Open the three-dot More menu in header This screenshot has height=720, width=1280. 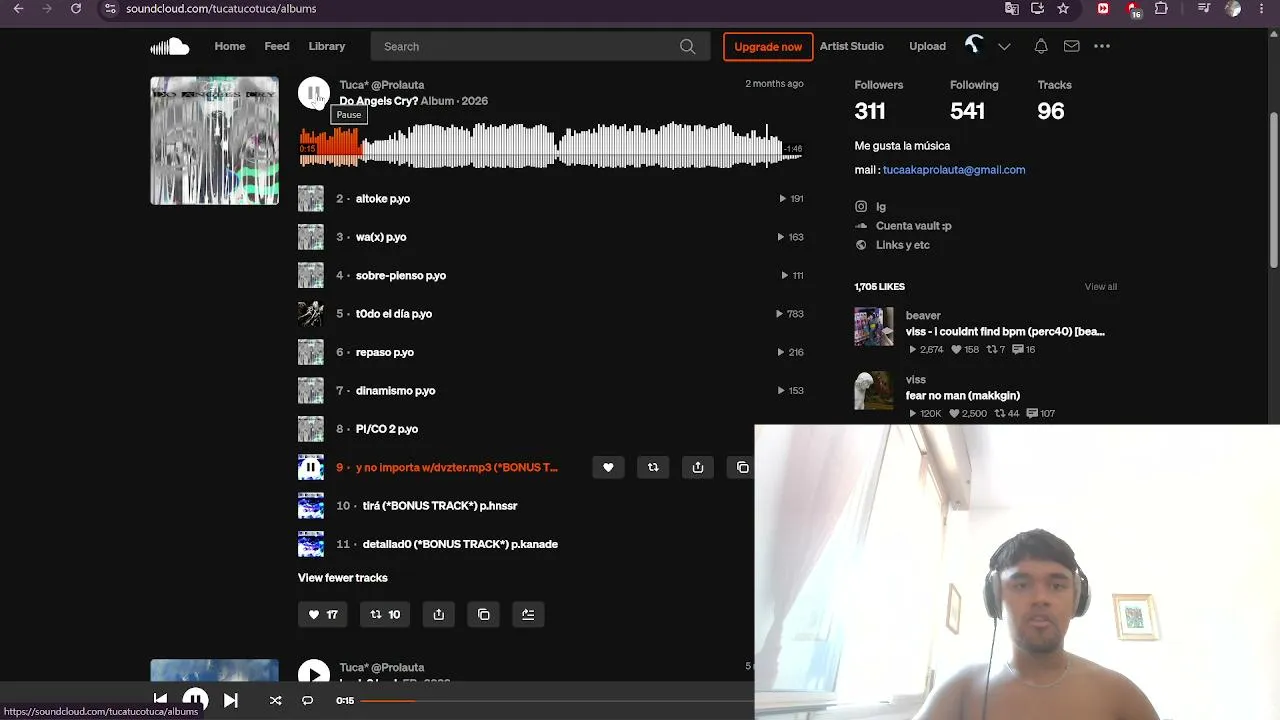pyautogui.click(x=1102, y=46)
